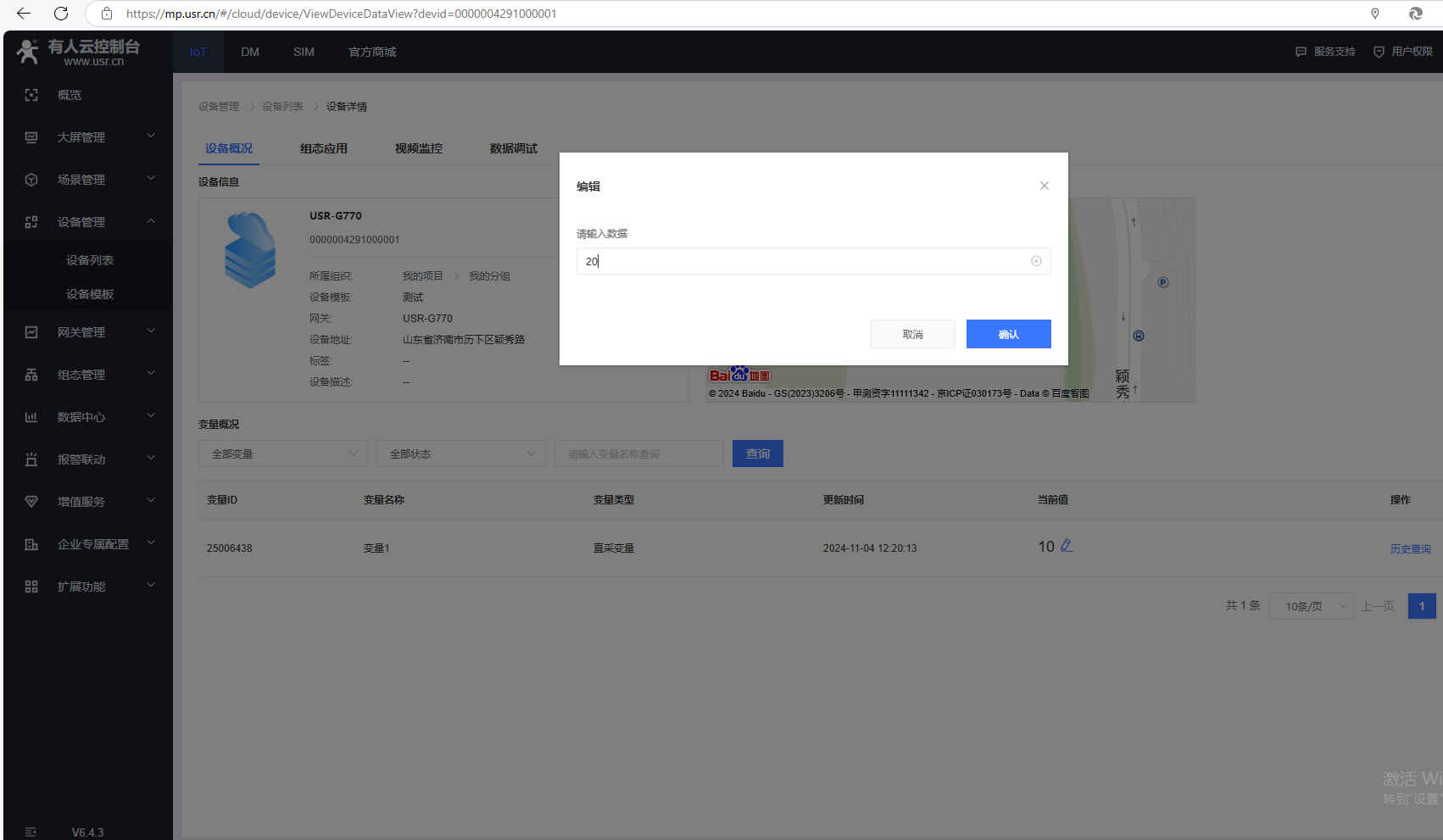Open the 全部状态 dropdown
The width and height of the screenshot is (1443, 840).
point(460,453)
